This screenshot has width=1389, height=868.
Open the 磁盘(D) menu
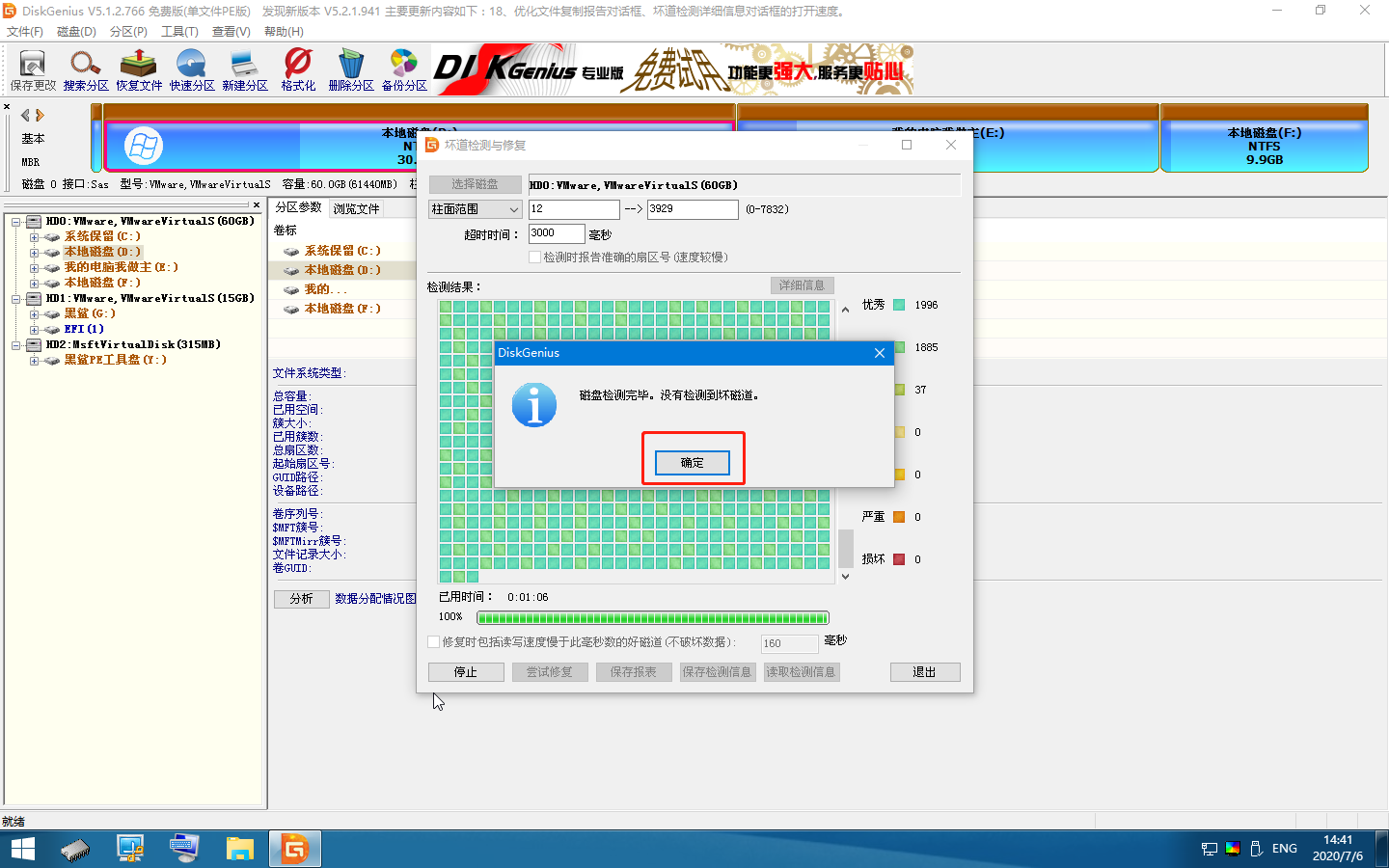click(x=76, y=32)
